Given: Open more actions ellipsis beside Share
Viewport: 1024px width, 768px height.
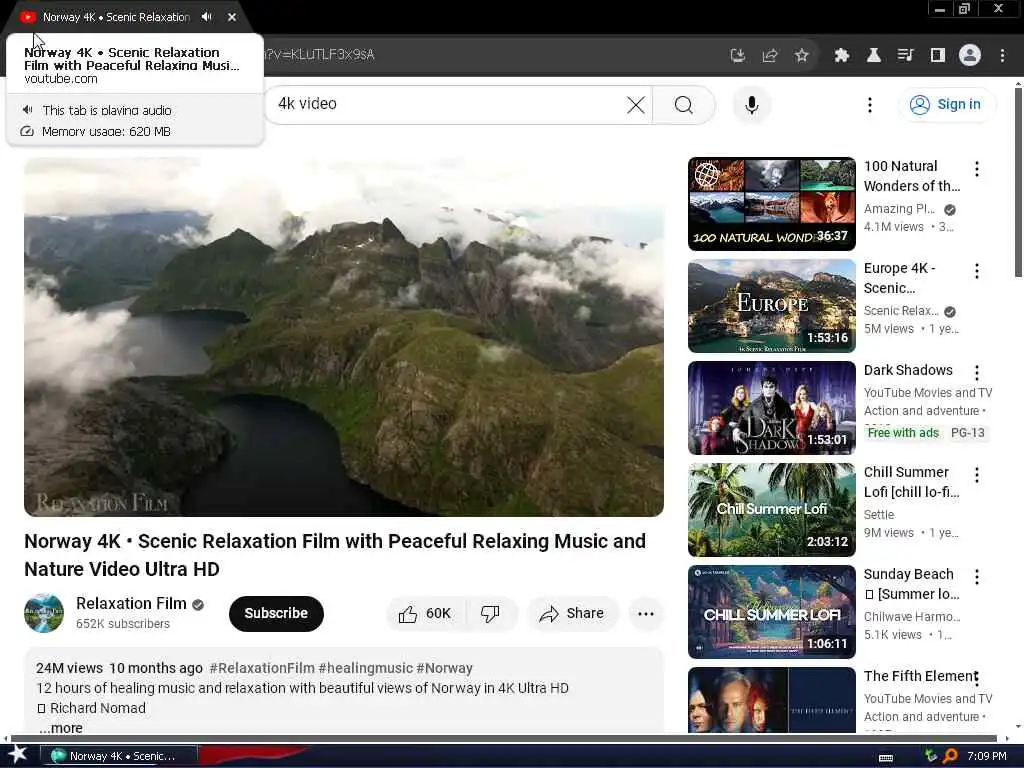Looking at the screenshot, I should pyautogui.click(x=646, y=613).
